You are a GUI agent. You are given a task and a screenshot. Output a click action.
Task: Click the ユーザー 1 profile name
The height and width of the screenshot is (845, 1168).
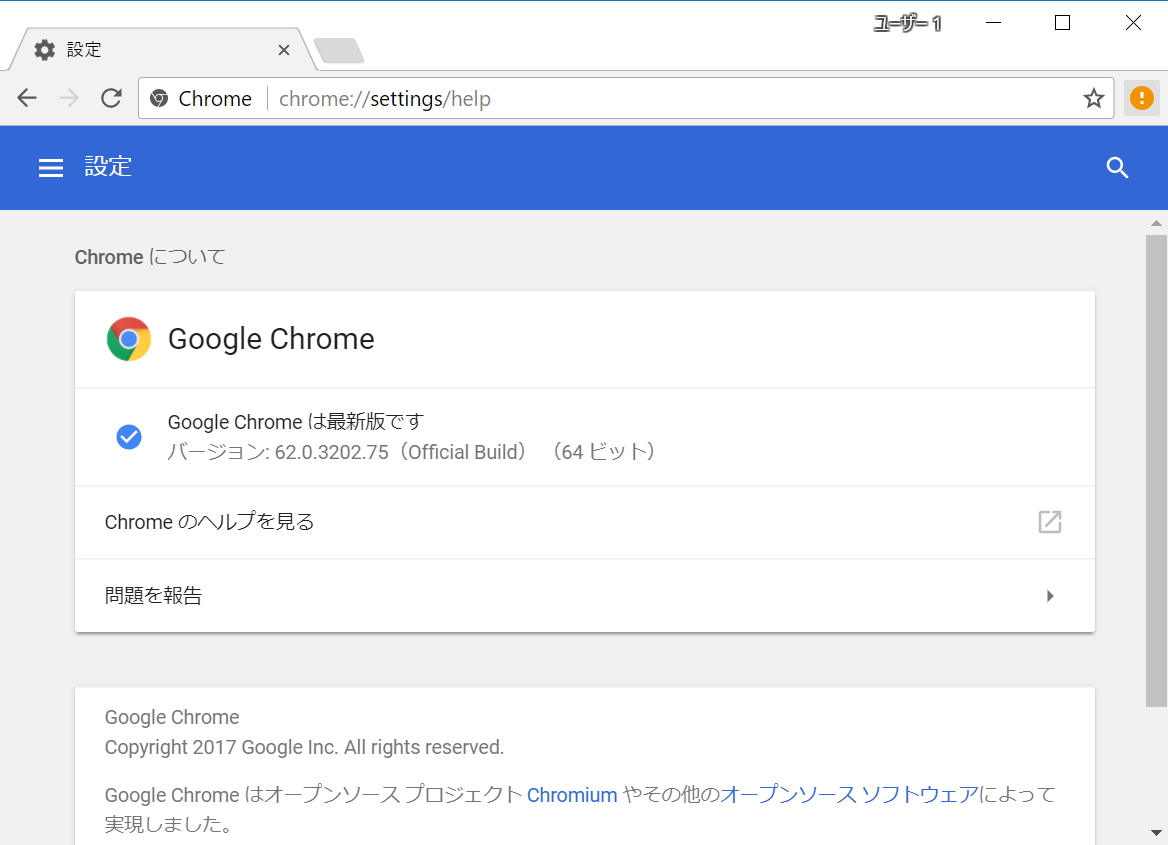click(x=906, y=22)
